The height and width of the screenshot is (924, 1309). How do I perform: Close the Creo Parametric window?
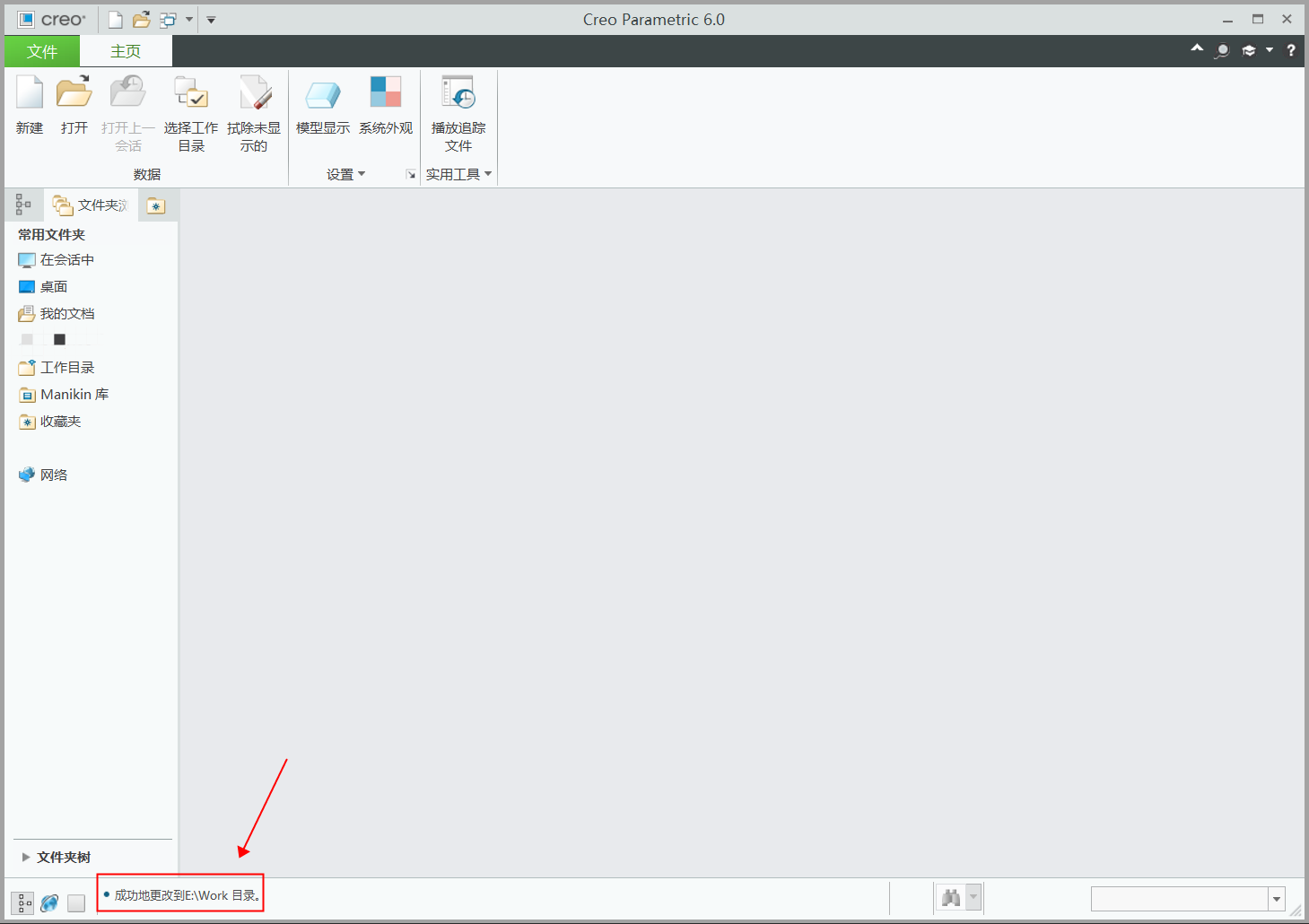1287,20
